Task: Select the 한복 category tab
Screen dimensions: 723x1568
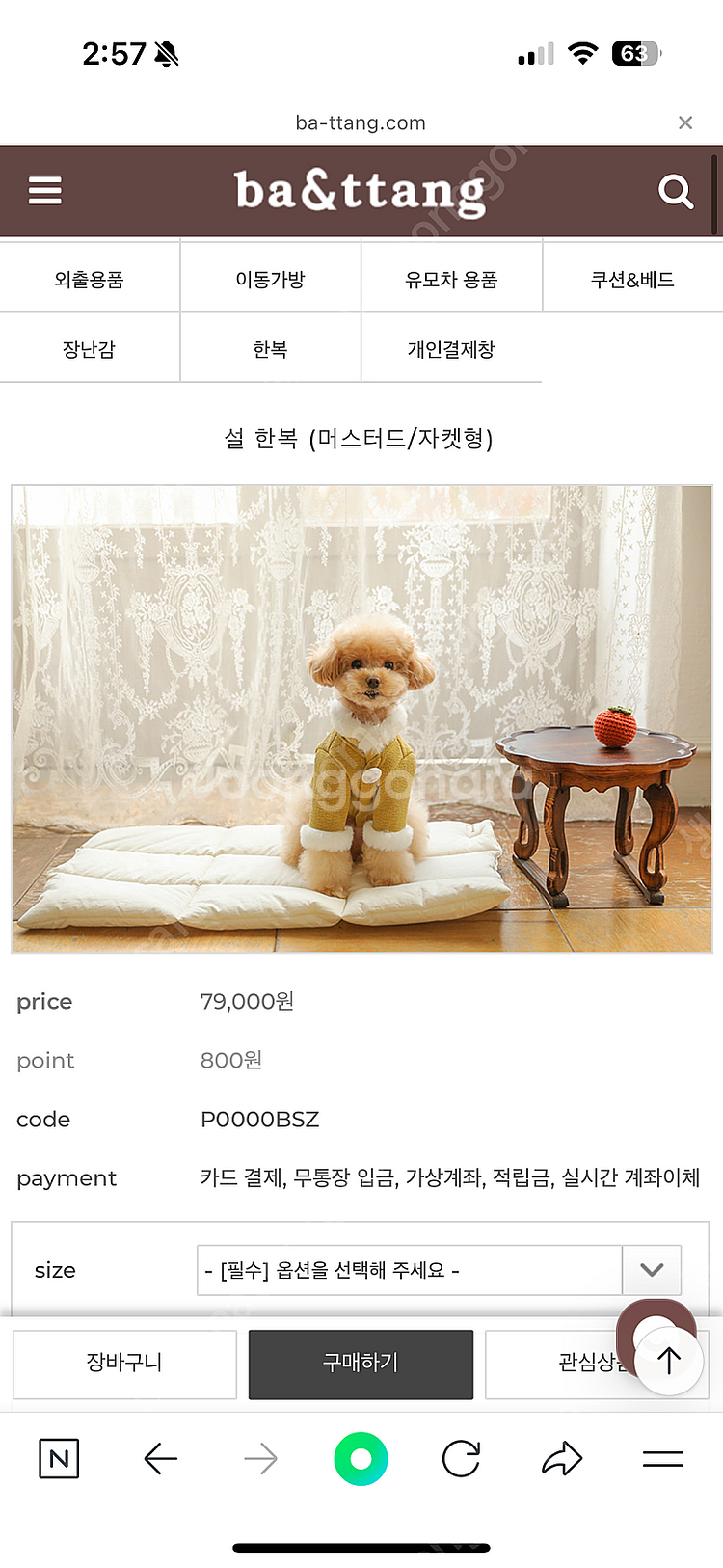Action: (271, 349)
